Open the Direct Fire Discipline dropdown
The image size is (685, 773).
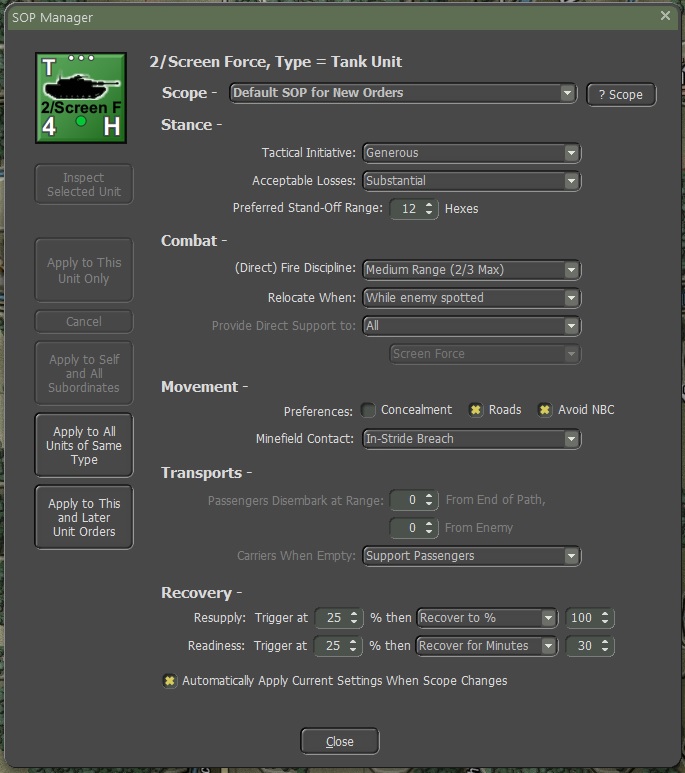[x=472, y=270]
